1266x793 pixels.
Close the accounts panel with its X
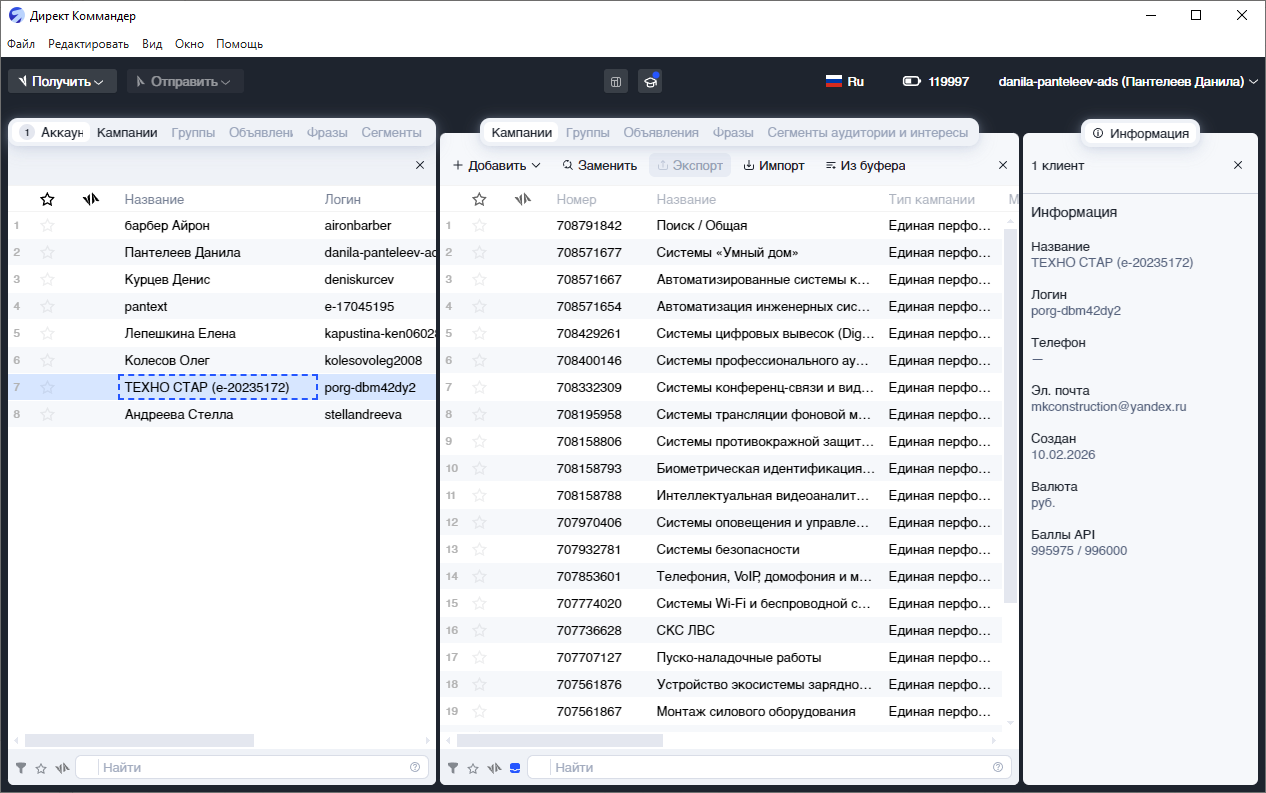point(420,165)
